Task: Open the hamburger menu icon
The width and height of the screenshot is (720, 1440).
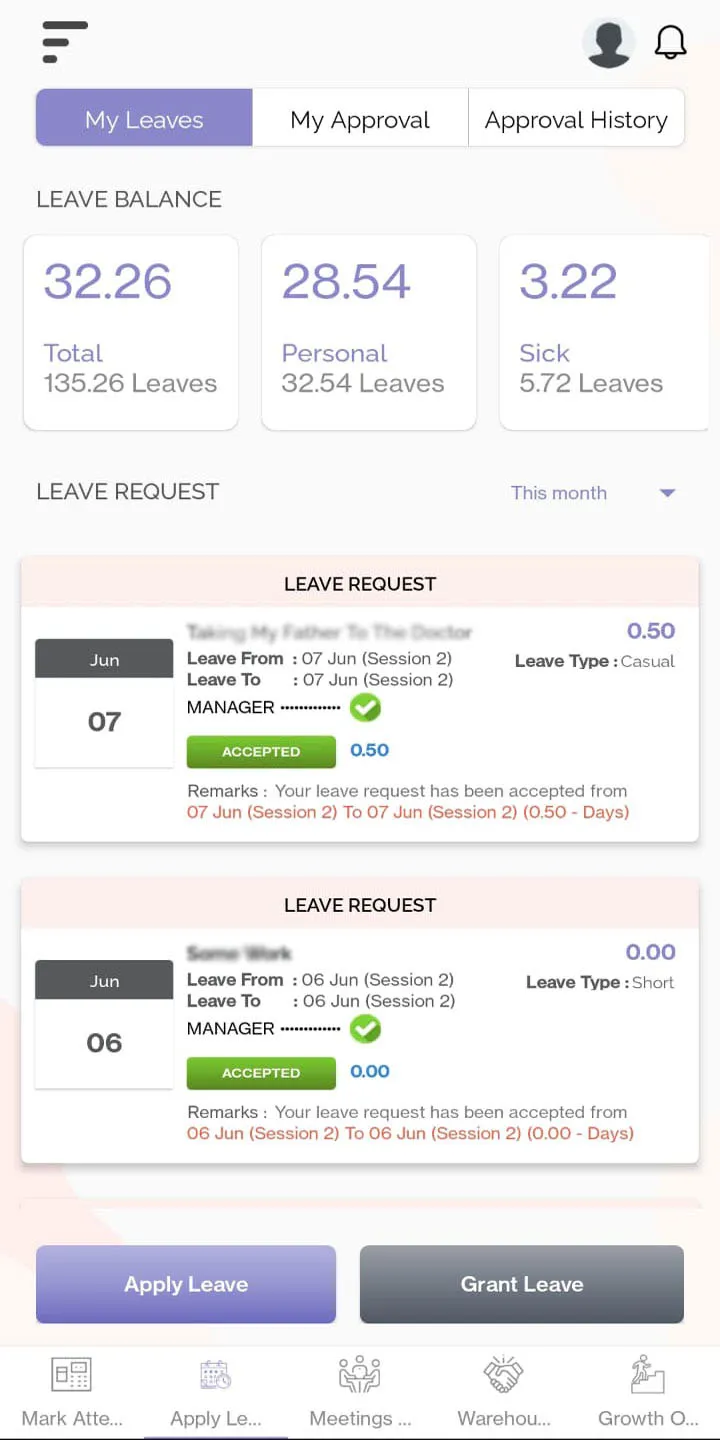Action: coord(64,42)
